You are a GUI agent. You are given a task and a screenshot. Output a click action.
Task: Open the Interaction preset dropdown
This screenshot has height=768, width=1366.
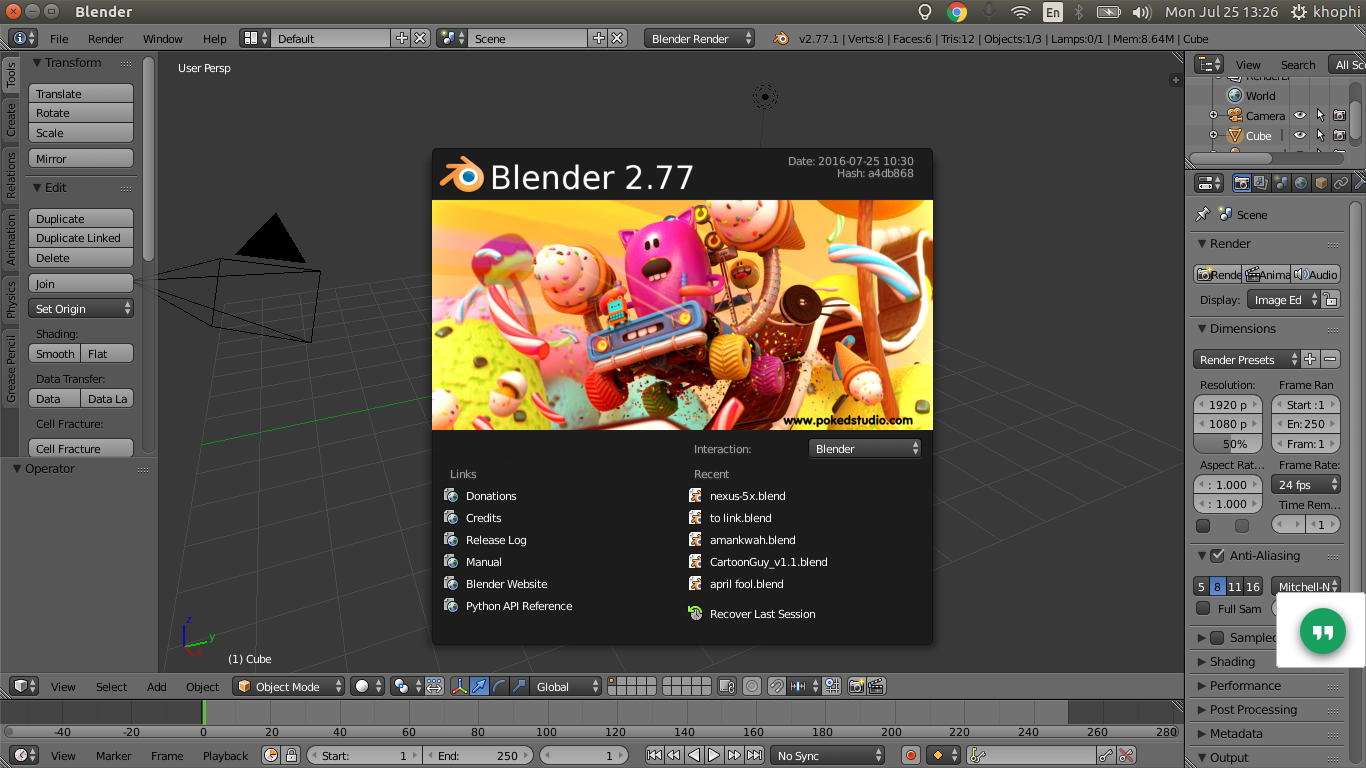click(x=864, y=449)
